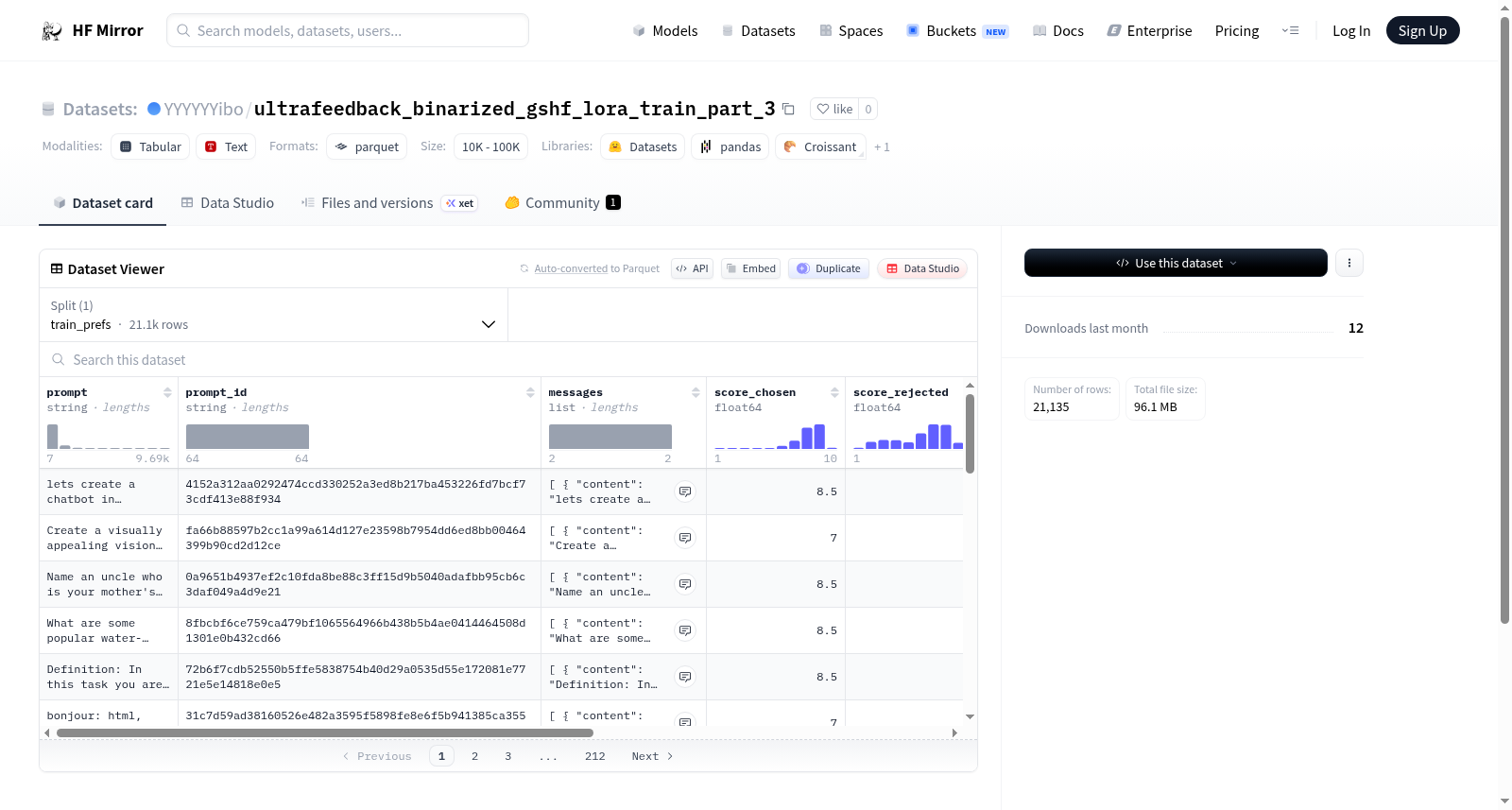Click the Datasets stack icon in breadcrumb

[x=48, y=110]
